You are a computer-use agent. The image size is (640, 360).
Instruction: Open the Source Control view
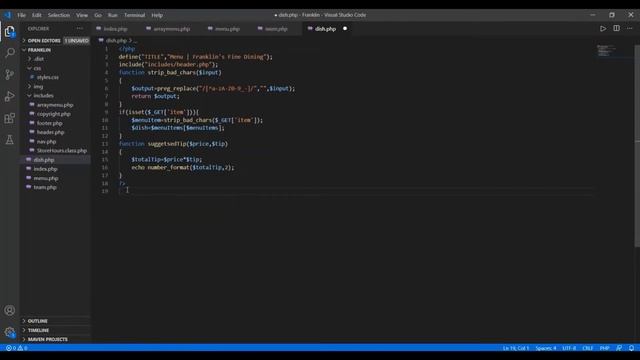point(10,74)
